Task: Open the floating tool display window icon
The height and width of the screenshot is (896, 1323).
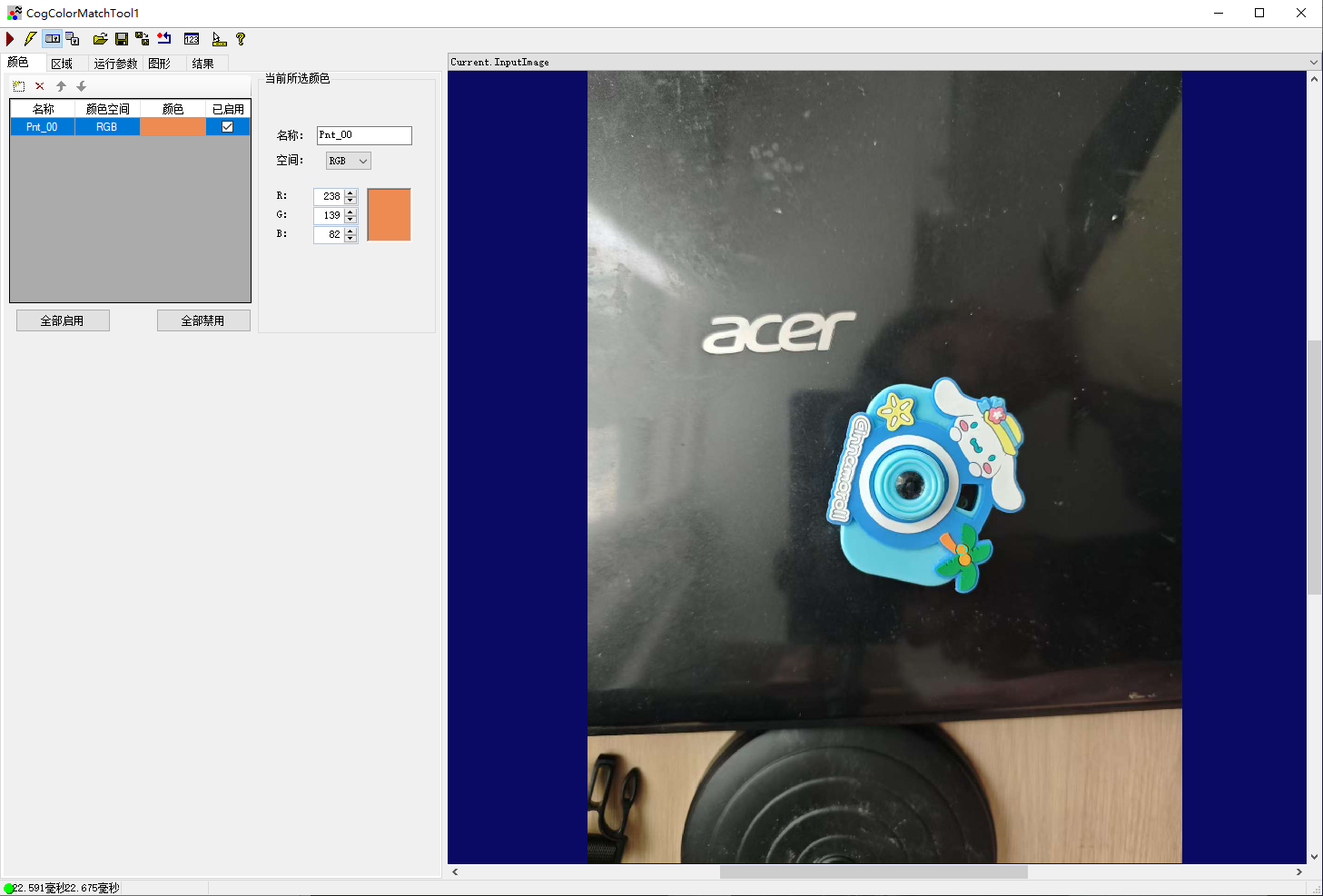Action: click(73, 39)
